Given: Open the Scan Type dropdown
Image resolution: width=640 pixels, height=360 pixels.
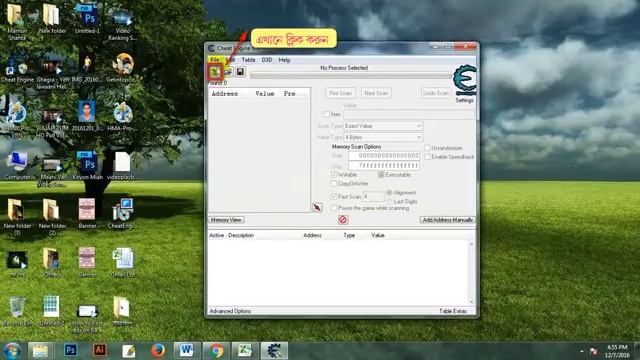Looking at the screenshot, I should [383, 126].
